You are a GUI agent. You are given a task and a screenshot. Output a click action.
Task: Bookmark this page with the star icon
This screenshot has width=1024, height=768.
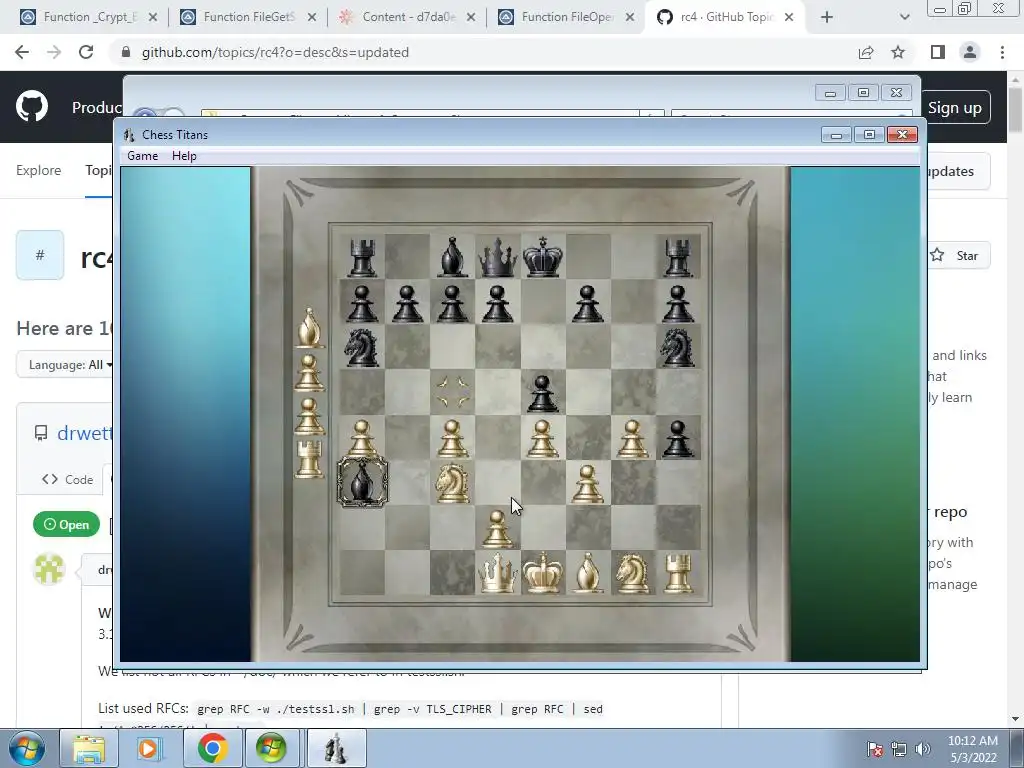[898, 52]
